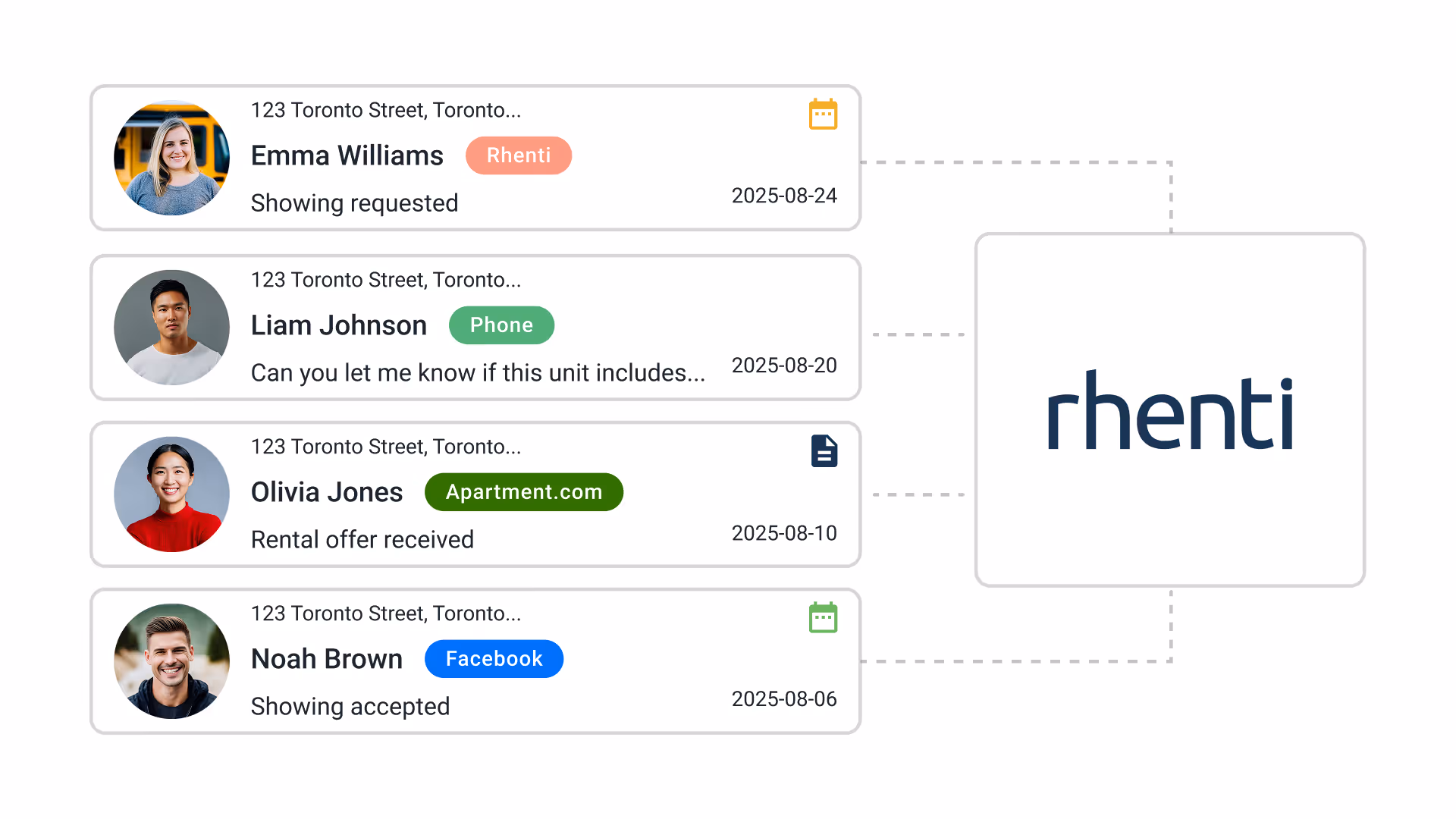Image resolution: width=1456 pixels, height=819 pixels.
Task: Select the Emma Williams name
Action: pyautogui.click(x=347, y=155)
